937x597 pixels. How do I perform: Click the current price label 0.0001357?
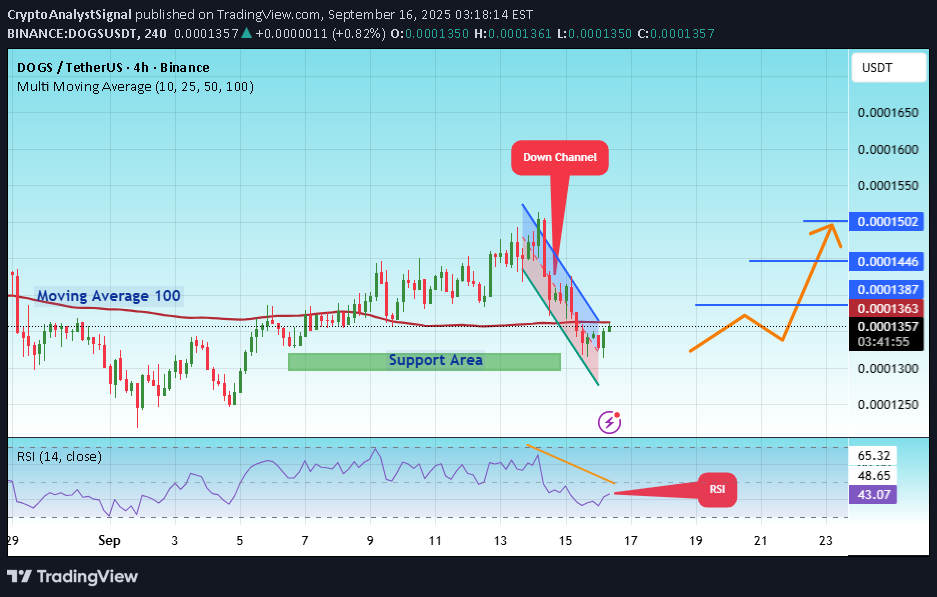tap(887, 326)
